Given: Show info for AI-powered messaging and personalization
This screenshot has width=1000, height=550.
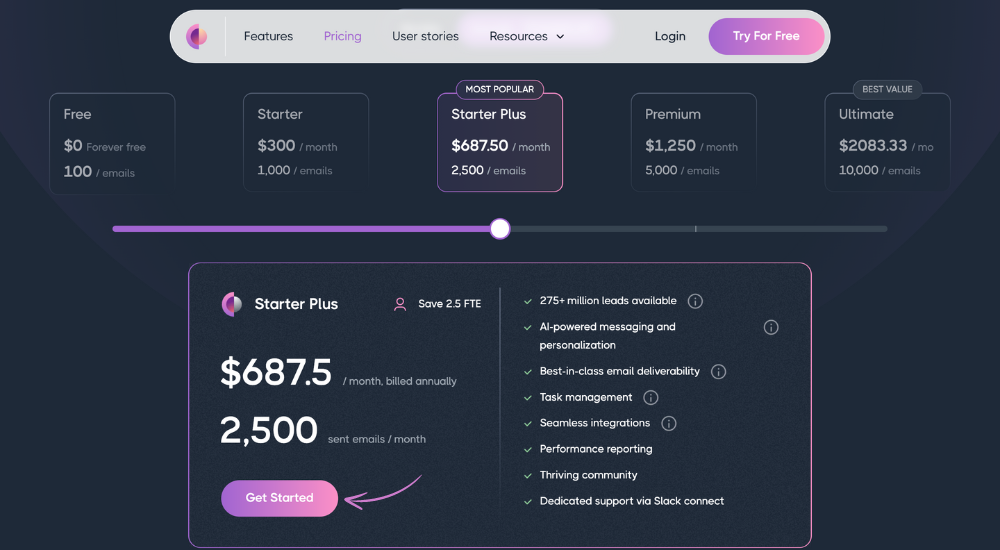Looking at the screenshot, I should click(771, 327).
